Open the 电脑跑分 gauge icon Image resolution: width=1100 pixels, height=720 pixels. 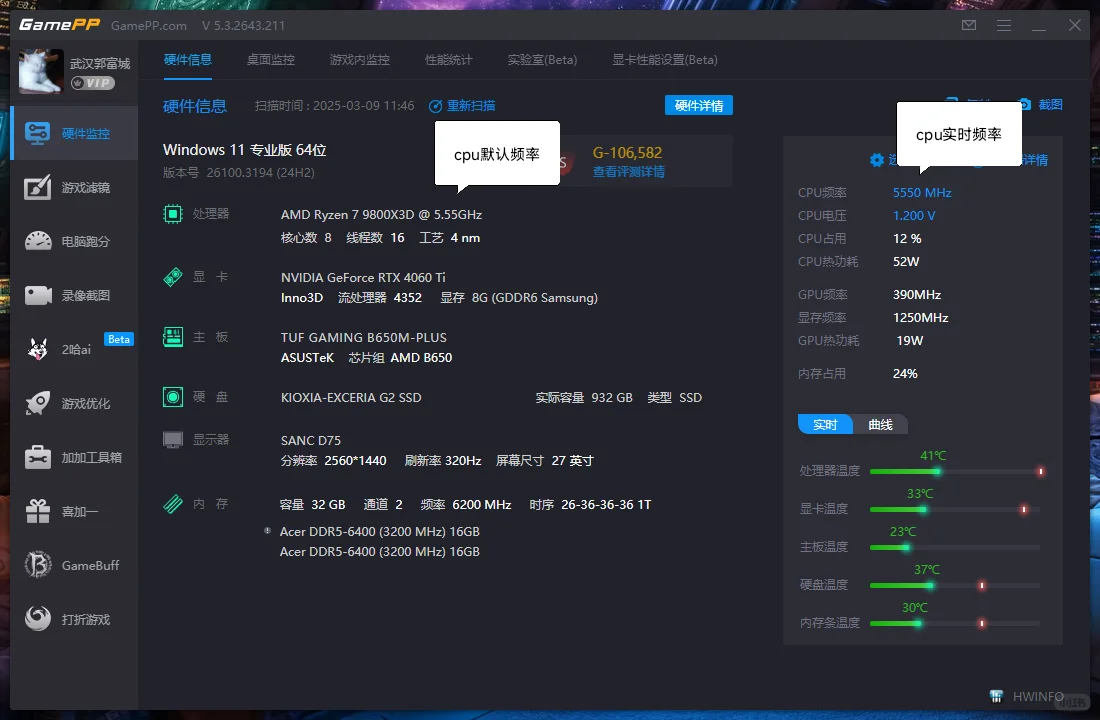[x=38, y=241]
